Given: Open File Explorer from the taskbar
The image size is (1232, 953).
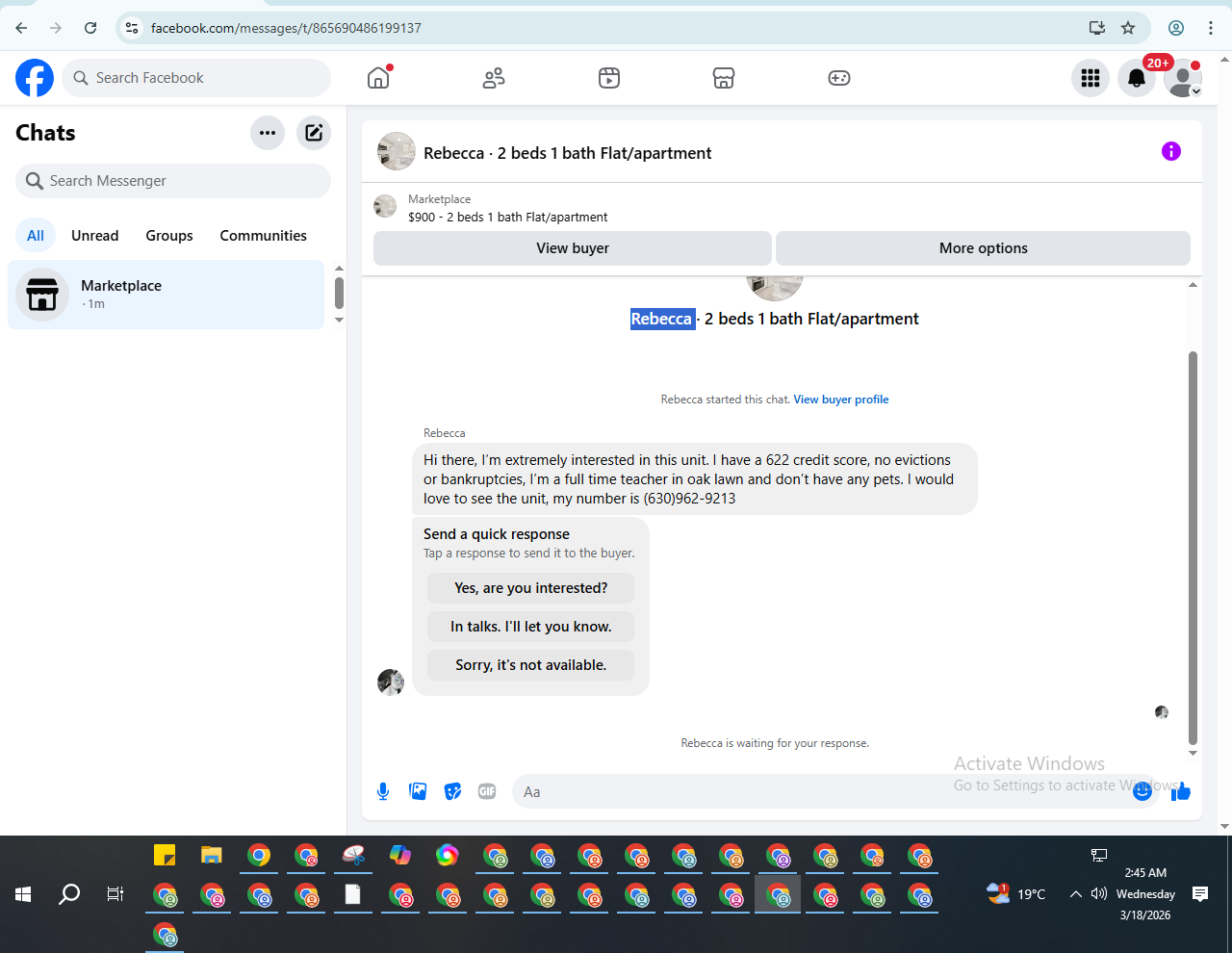Looking at the screenshot, I should click(x=212, y=855).
